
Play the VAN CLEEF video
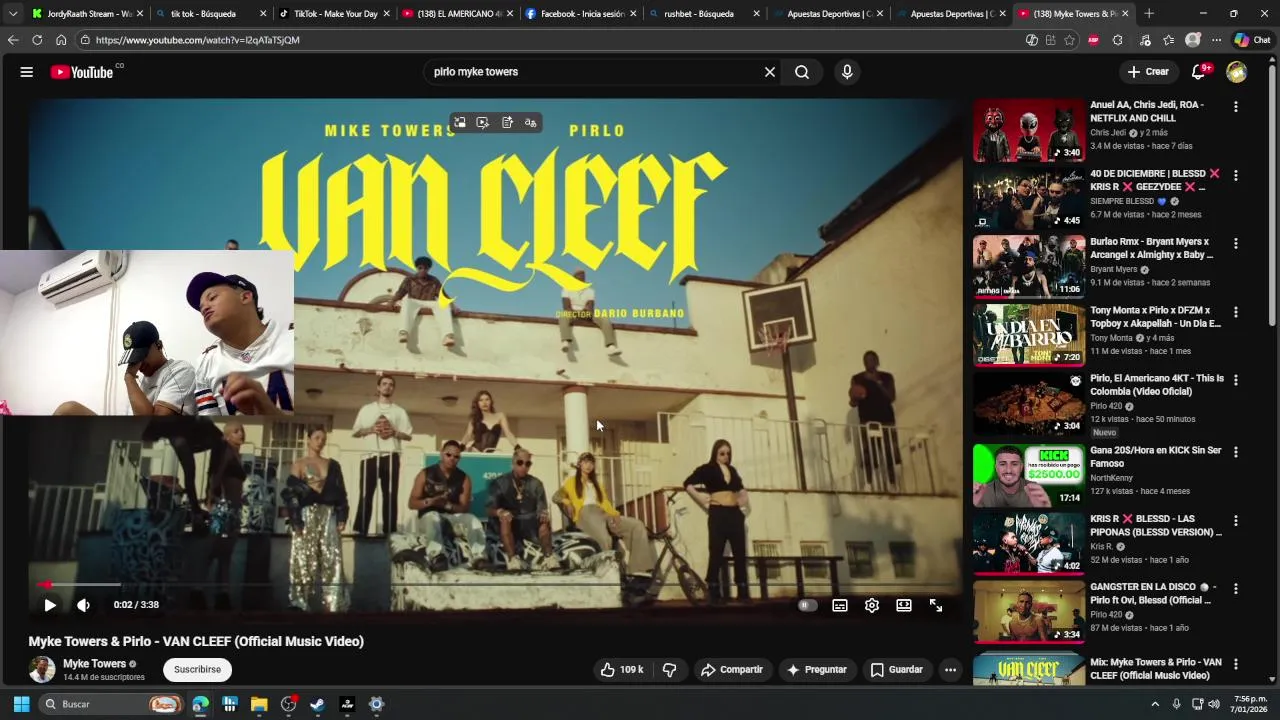pyautogui.click(x=50, y=605)
